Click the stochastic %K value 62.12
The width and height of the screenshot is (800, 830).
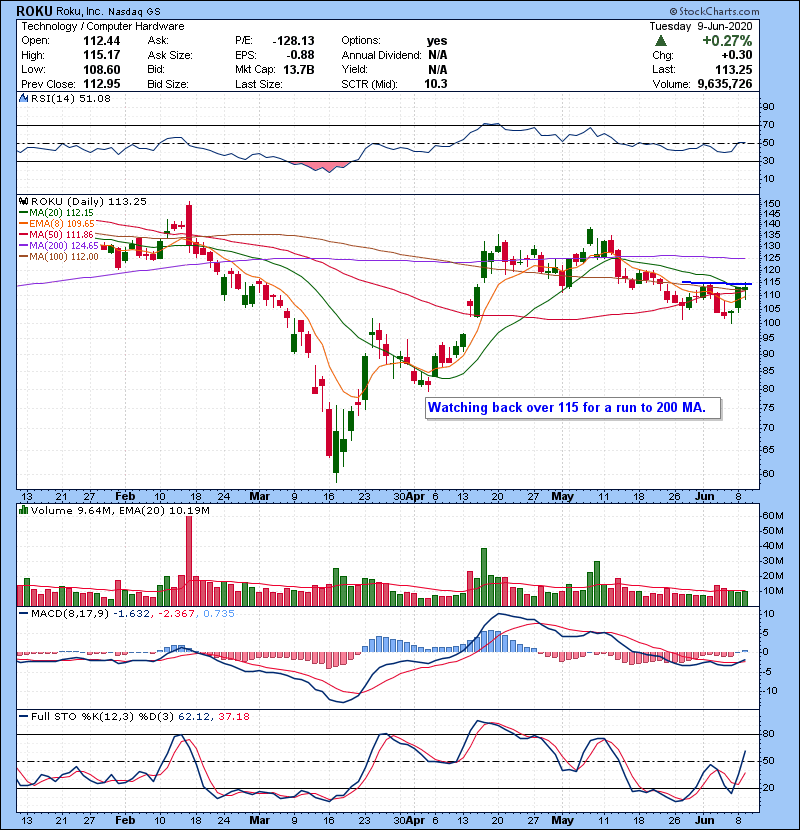(193, 717)
